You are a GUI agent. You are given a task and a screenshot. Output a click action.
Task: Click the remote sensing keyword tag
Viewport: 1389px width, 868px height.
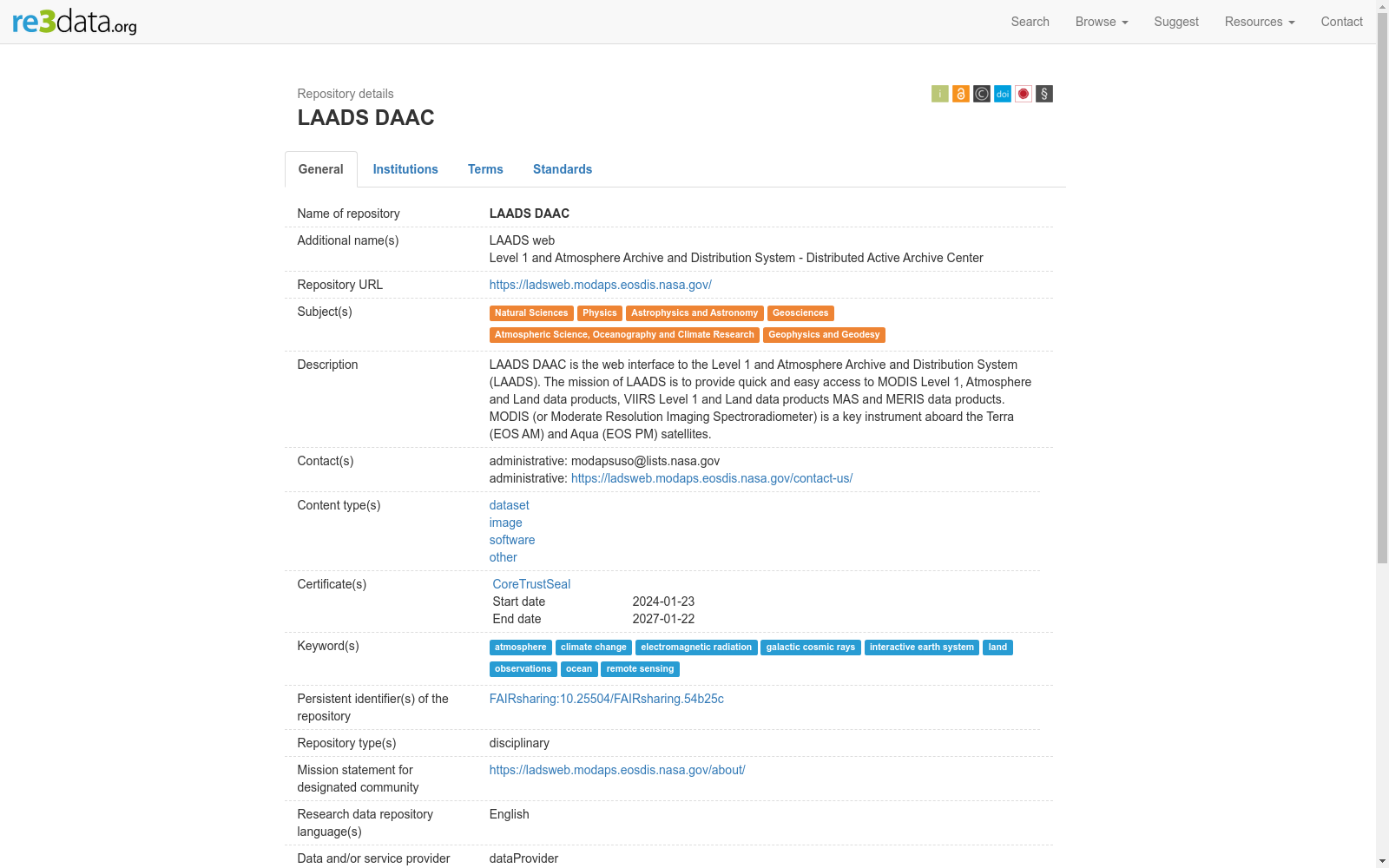[x=640, y=669]
